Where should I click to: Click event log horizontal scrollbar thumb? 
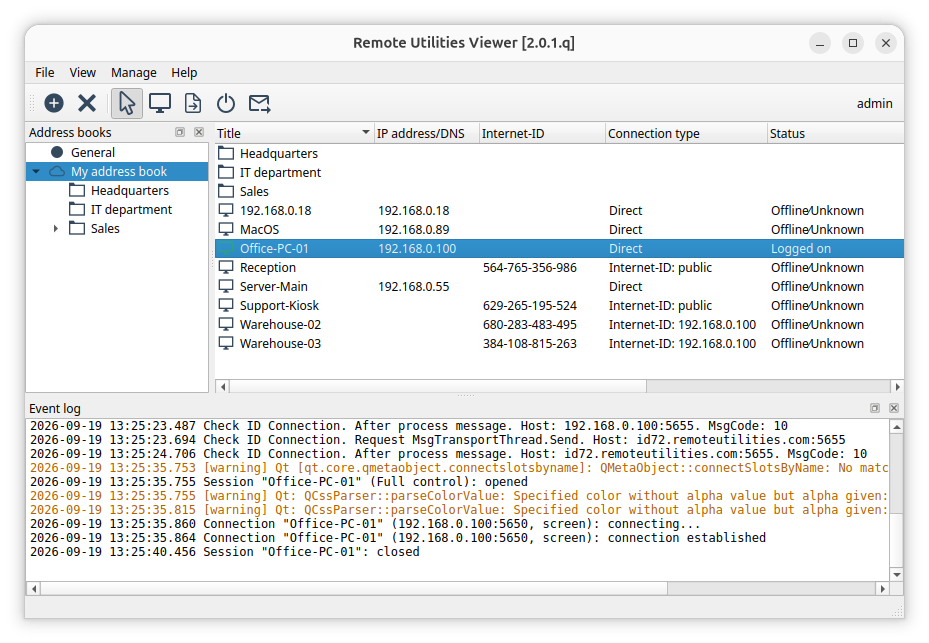pyautogui.click(x=354, y=588)
